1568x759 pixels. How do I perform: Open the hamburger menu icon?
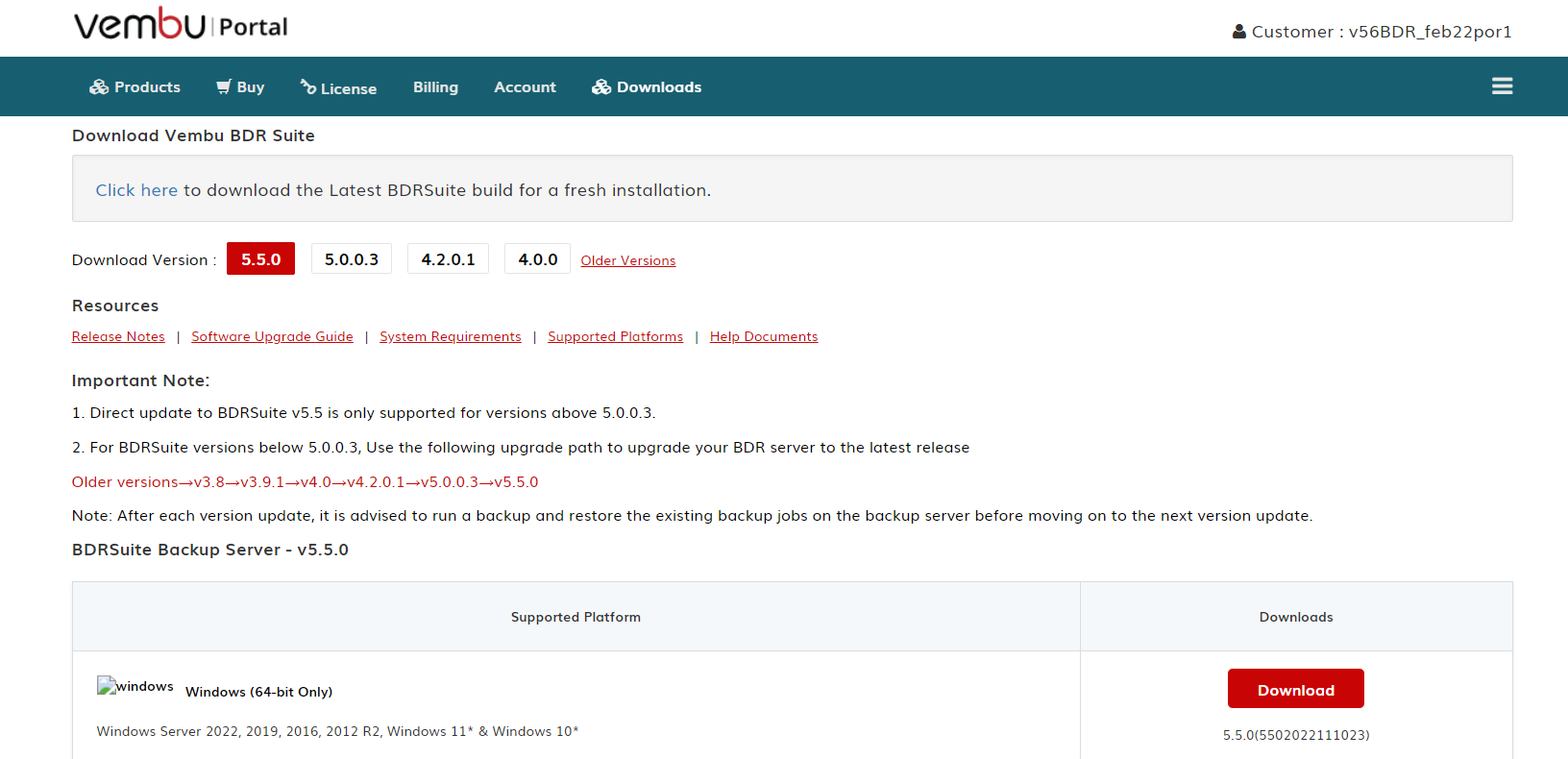coord(1502,86)
